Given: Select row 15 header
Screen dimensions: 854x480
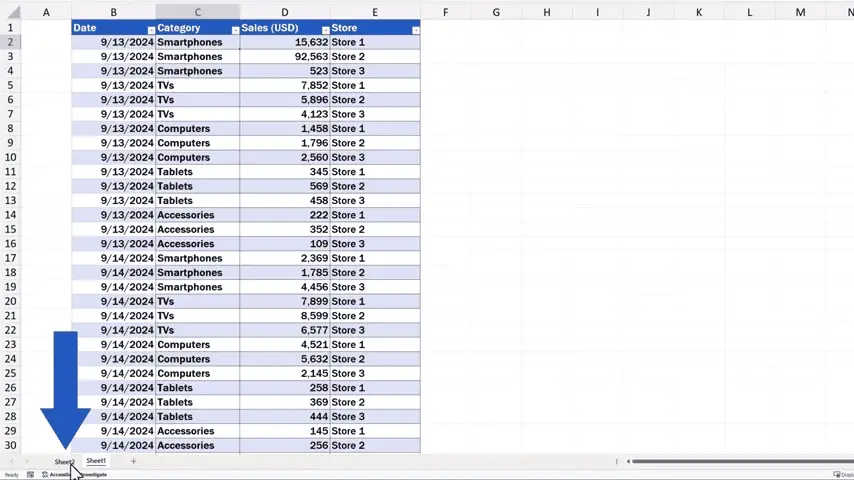Looking at the screenshot, I should 11,229.
